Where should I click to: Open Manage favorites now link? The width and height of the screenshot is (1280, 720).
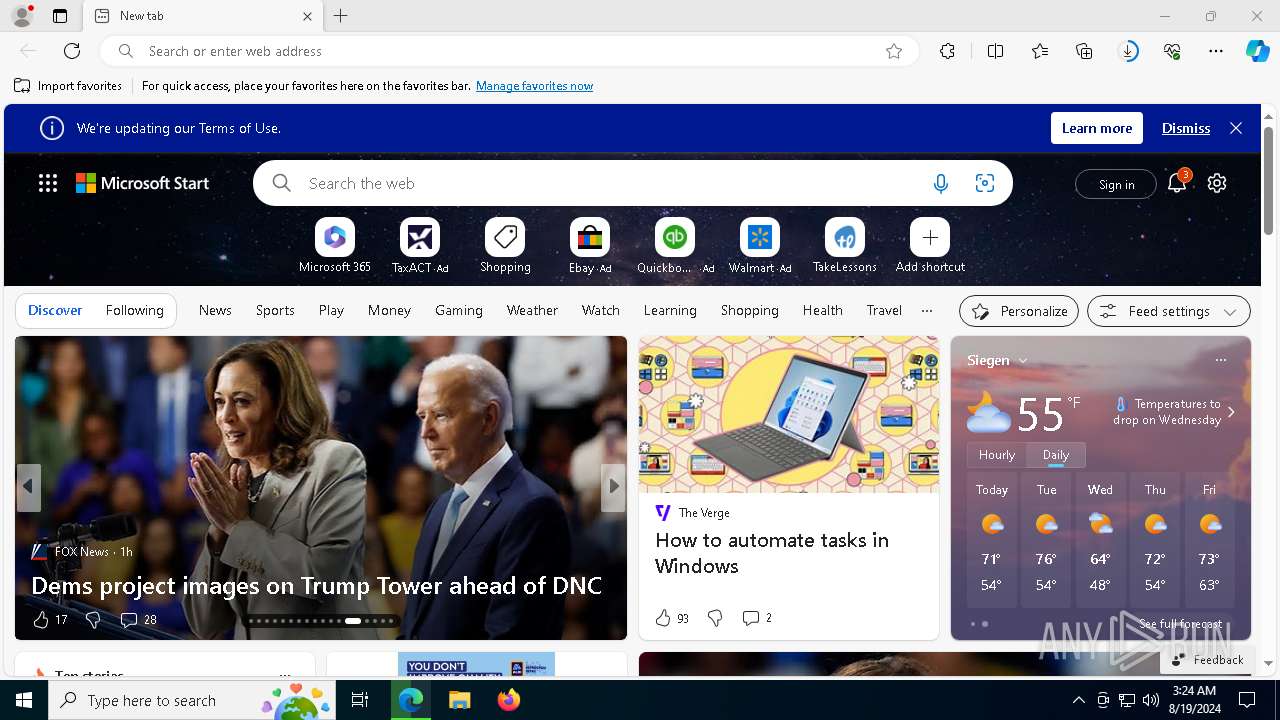[x=534, y=86]
